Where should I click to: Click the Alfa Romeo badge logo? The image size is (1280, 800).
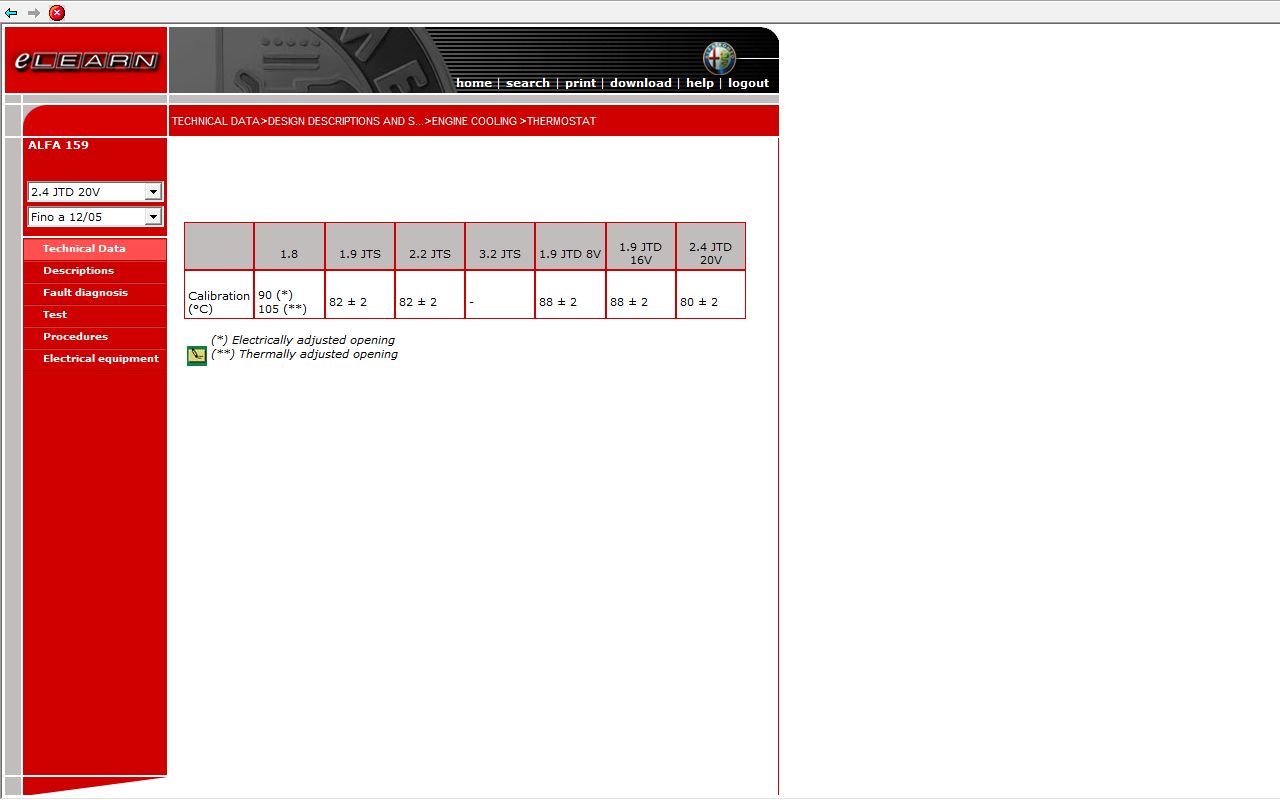point(718,58)
